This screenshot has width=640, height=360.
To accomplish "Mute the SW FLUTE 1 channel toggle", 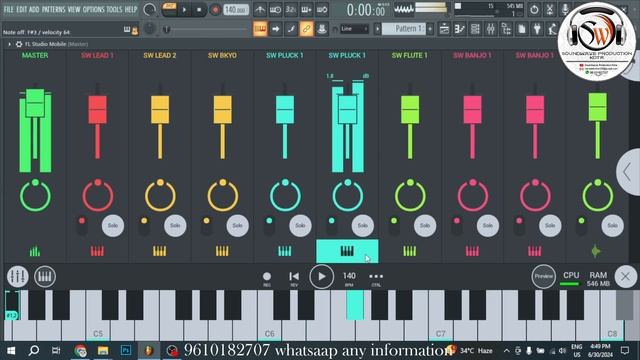I will click(394, 225).
